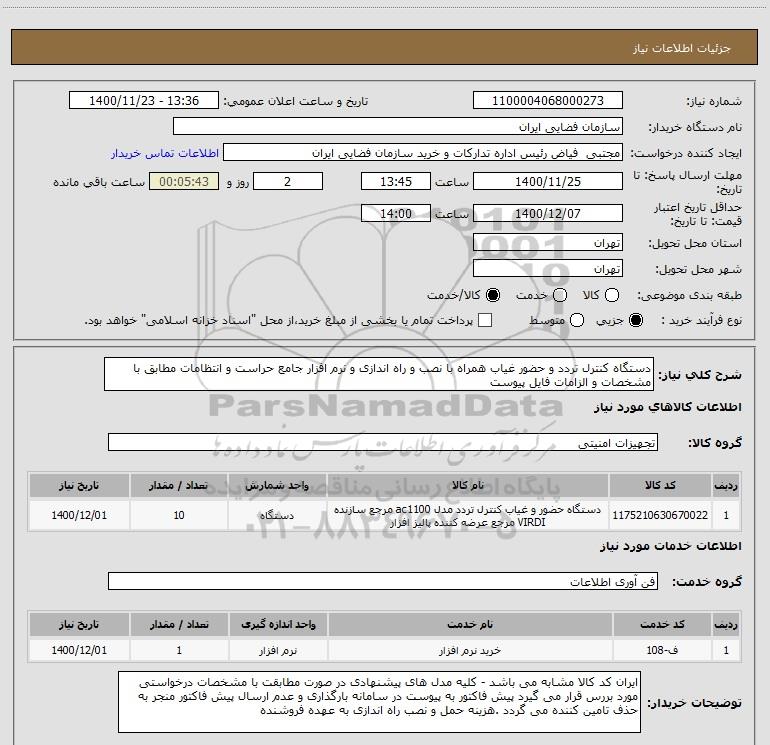Image resolution: width=770 pixels, height=745 pixels.
Task: Click the کد کالا header in goods table
Action: coord(660,485)
